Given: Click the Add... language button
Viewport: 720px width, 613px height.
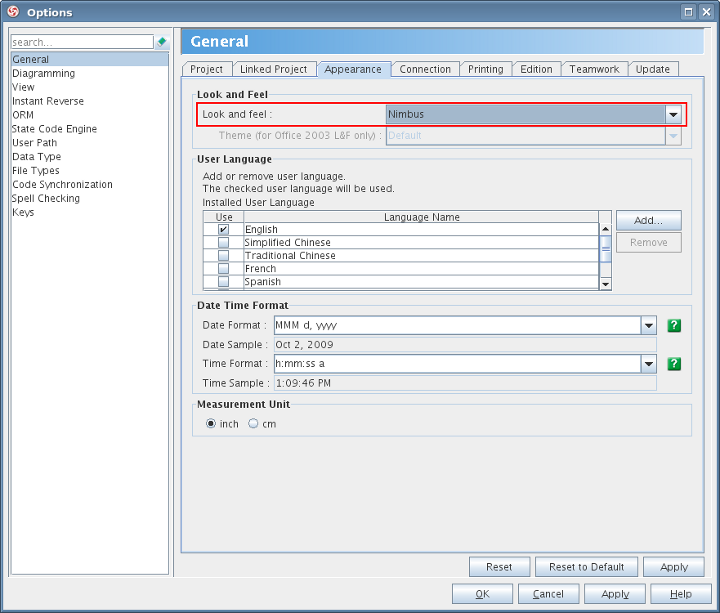Looking at the screenshot, I should click(x=648, y=220).
